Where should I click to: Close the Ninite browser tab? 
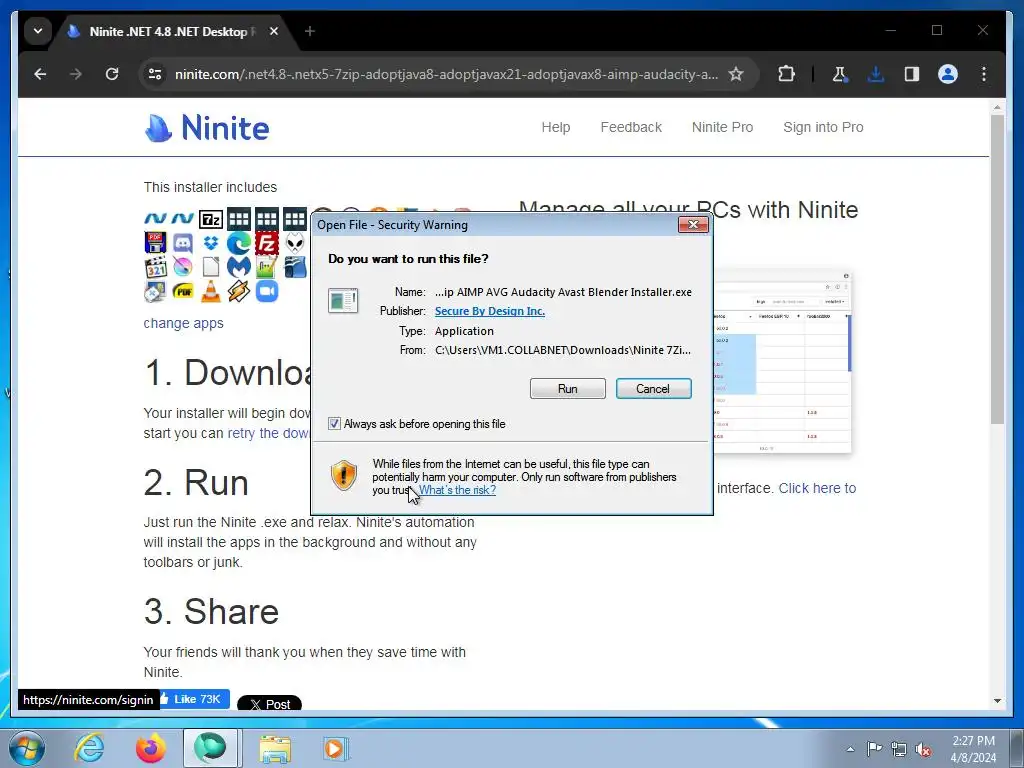click(x=274, y=31)
